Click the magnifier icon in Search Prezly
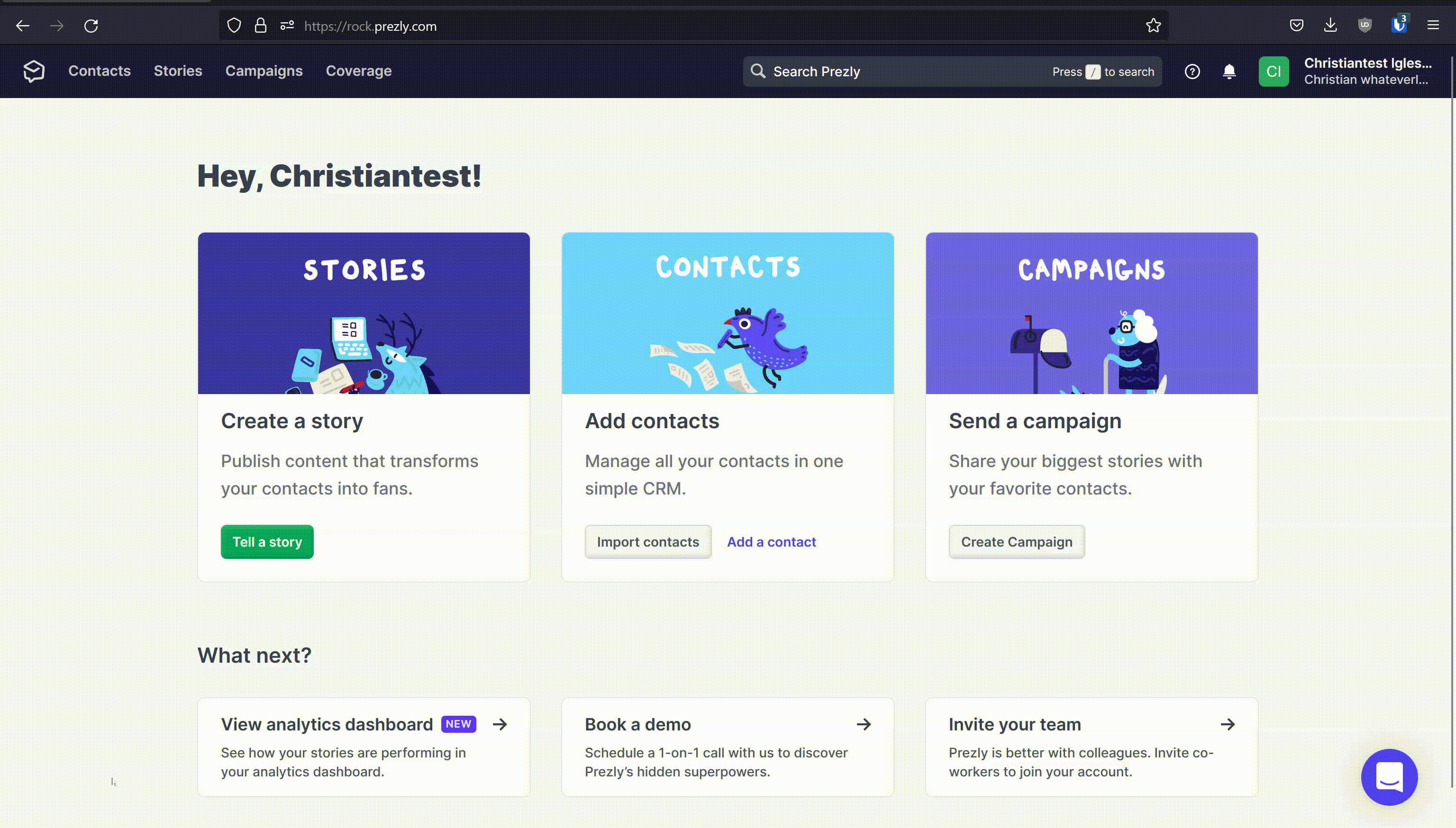The height and width of the screenshot is (828, 1456). pyautogui.click(x=758, y=71)
